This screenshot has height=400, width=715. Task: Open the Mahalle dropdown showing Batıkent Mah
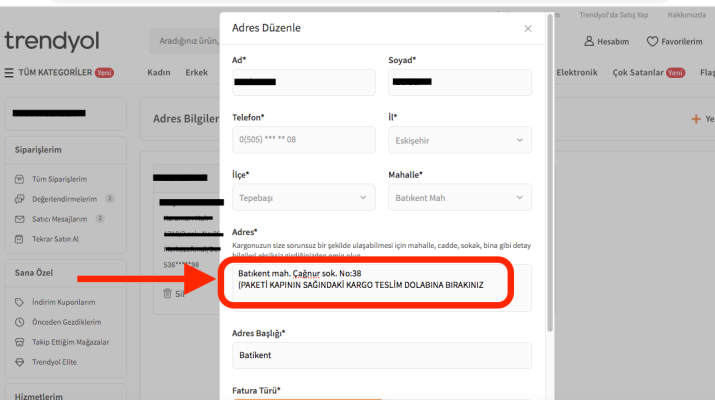[459, 198]
